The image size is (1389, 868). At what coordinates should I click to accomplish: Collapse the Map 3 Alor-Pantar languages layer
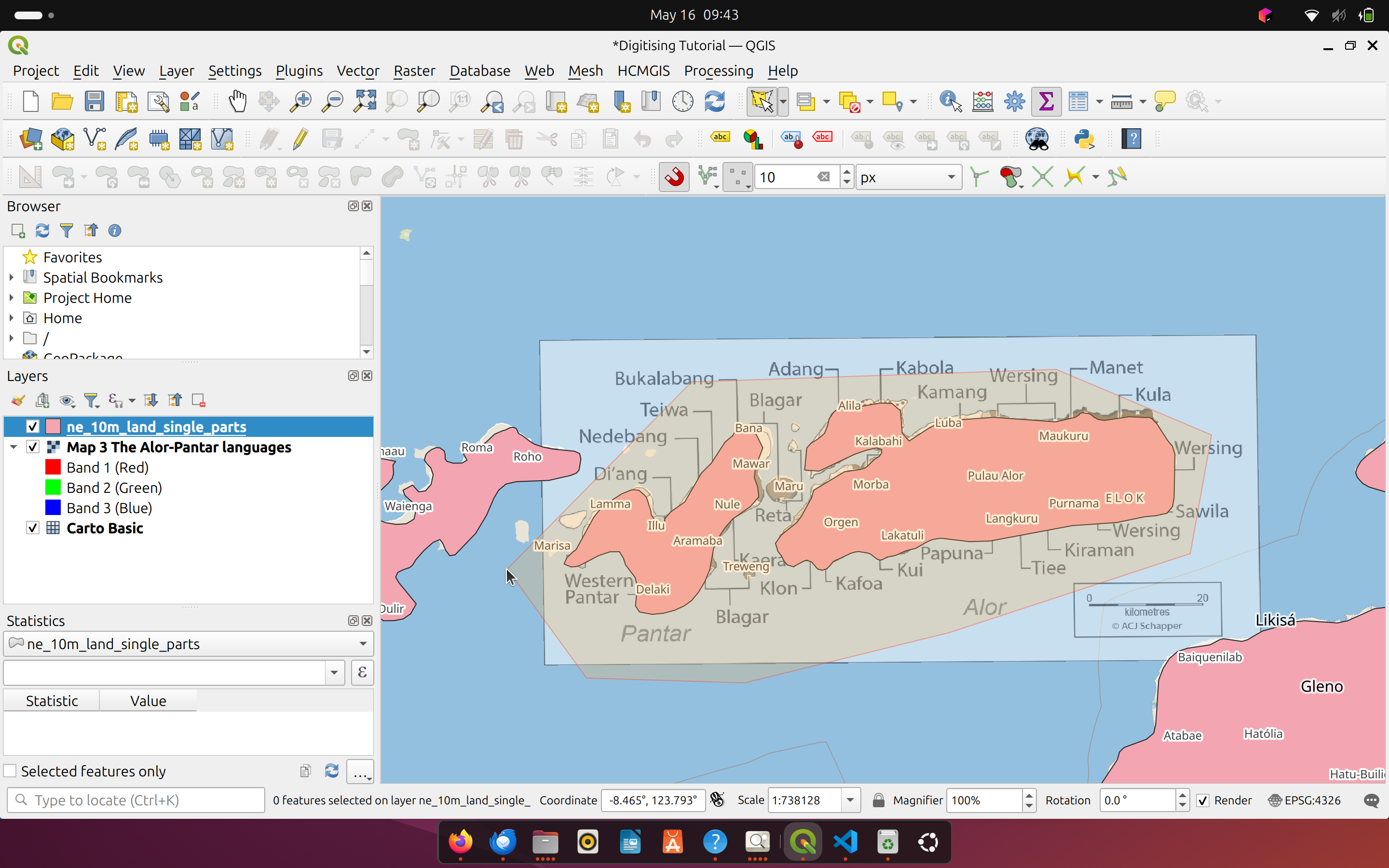(13, 447)
